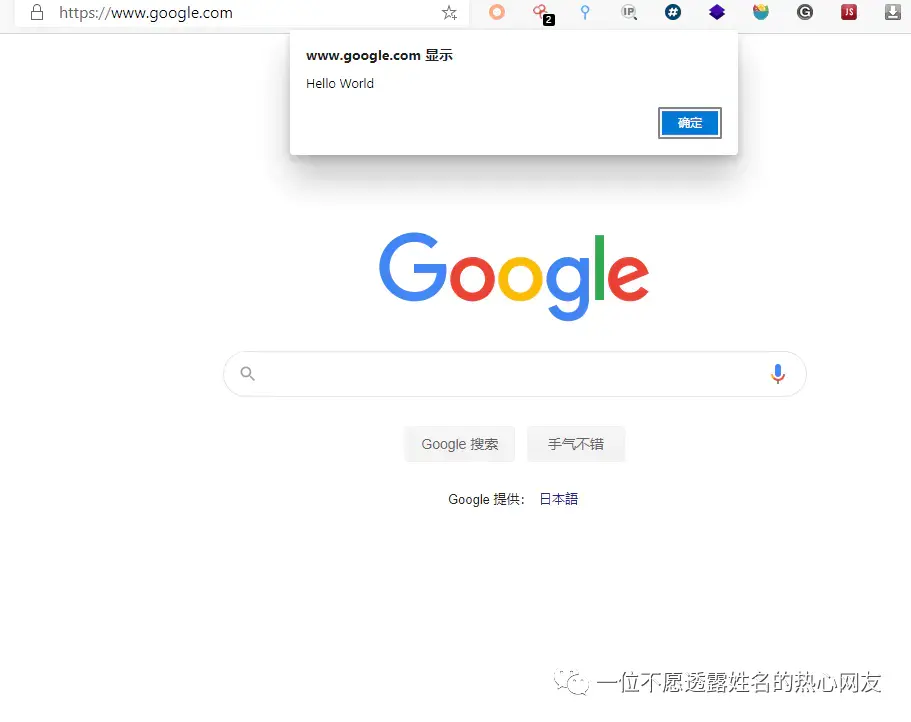
Task: Click the 手气不错 lucky button
Action: coord(576,444)
